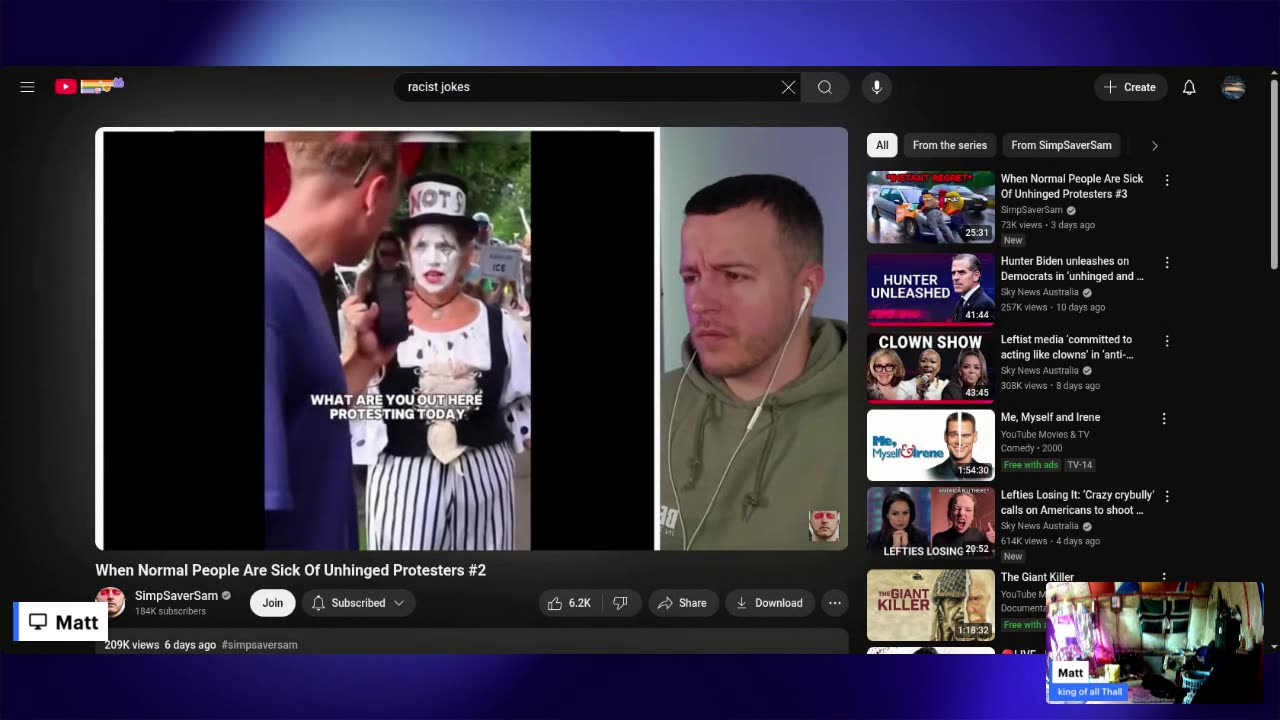Screen dimensions: 1280x720
Task: Open 'Hunter Biden unleashes on Democrats' title
Action: pos(1072,268)
